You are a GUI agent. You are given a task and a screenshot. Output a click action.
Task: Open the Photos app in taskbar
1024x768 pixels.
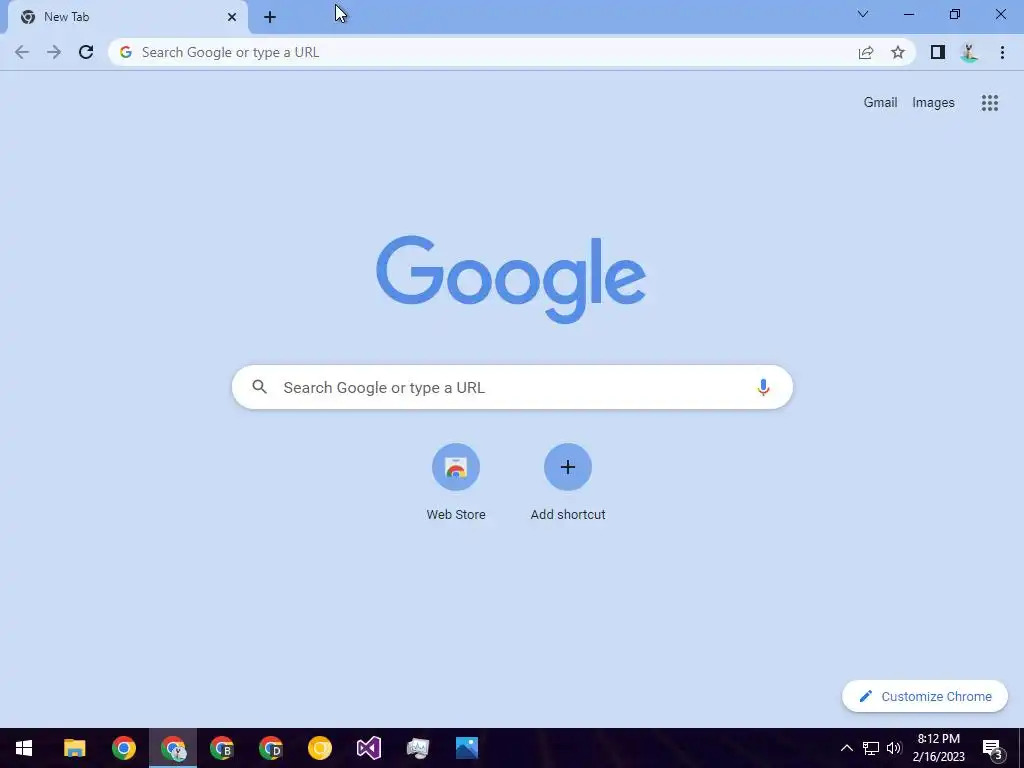click(466, 748)
